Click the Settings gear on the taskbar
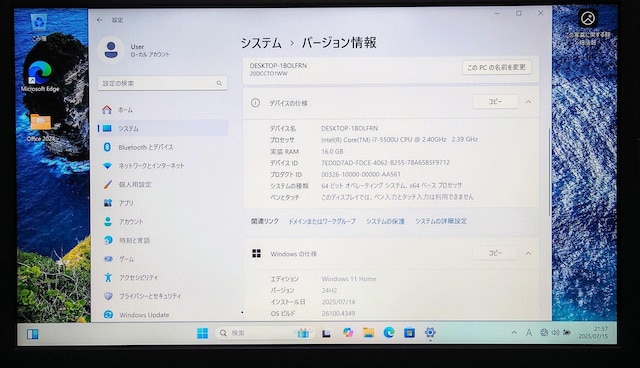 click(x=430, y=333)
